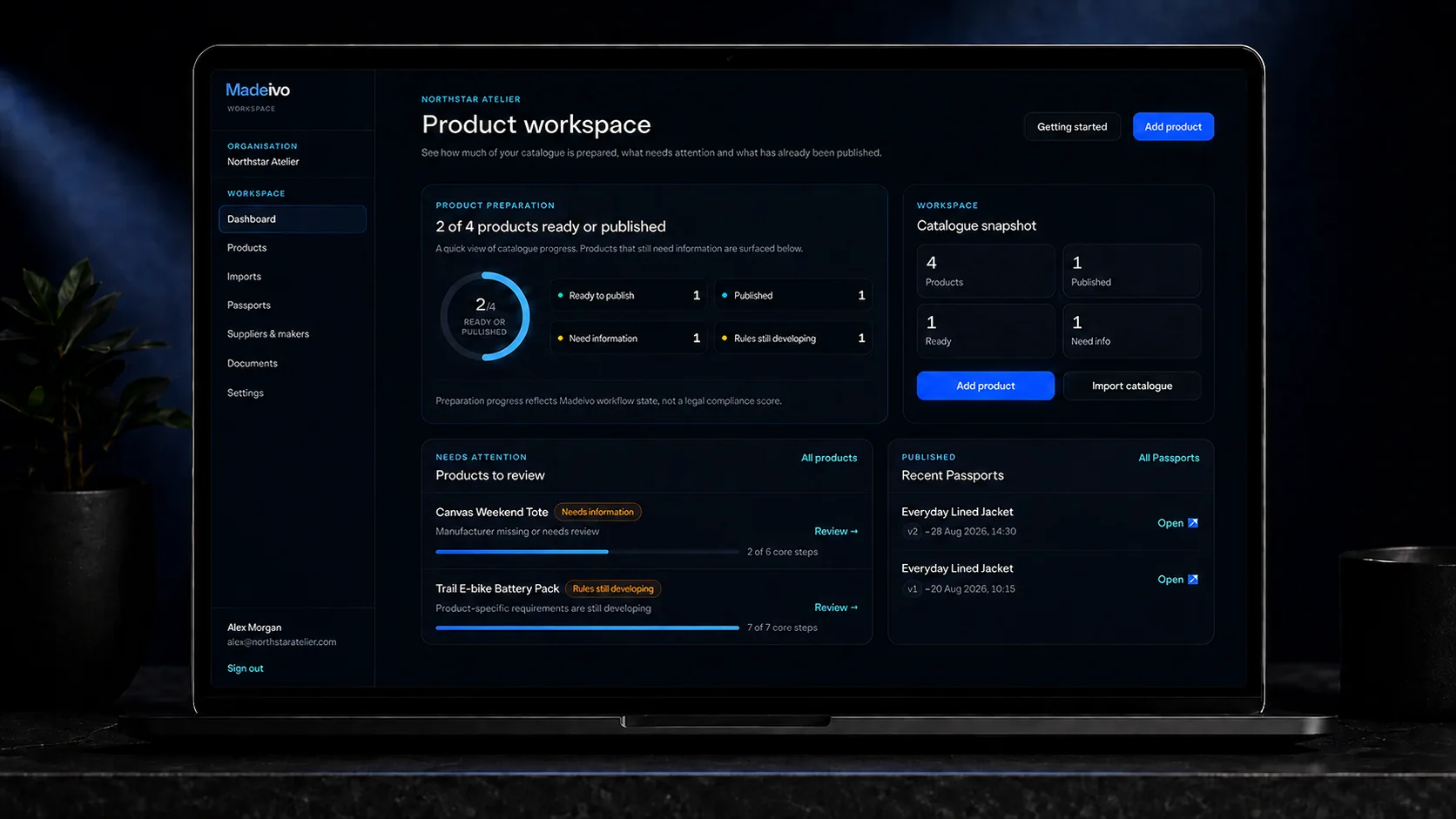
Task: Open Passports section
Action: [249, 305]
